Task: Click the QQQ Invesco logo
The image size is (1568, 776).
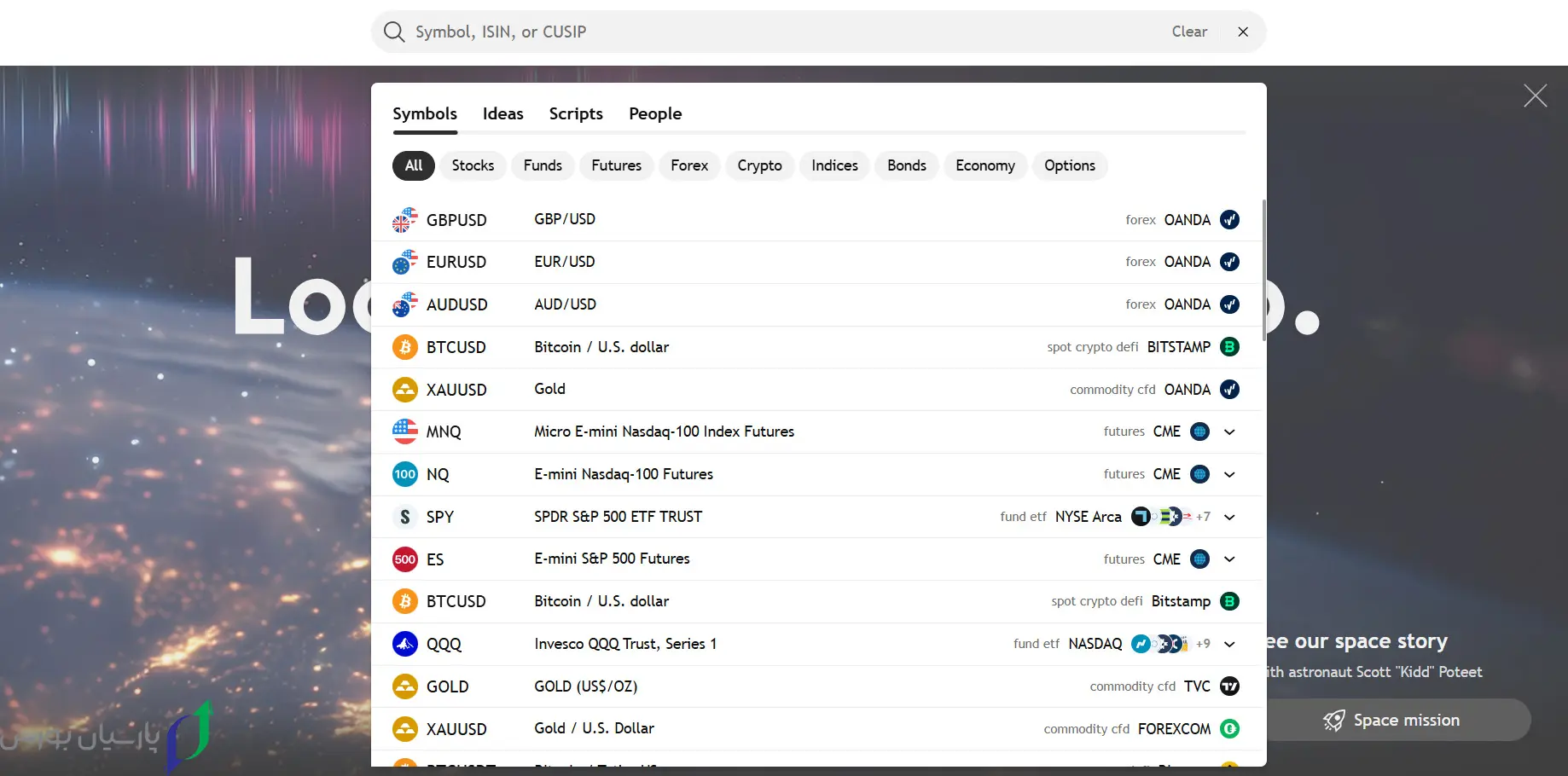Action: (405, 644)
